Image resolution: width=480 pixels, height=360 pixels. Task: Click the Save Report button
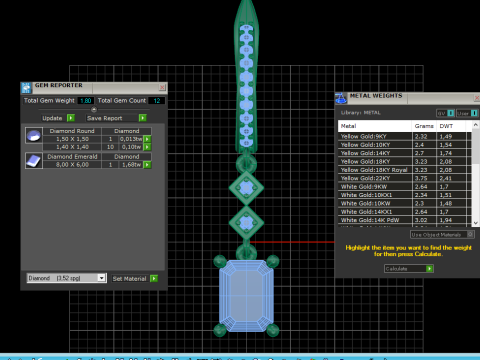116,118
